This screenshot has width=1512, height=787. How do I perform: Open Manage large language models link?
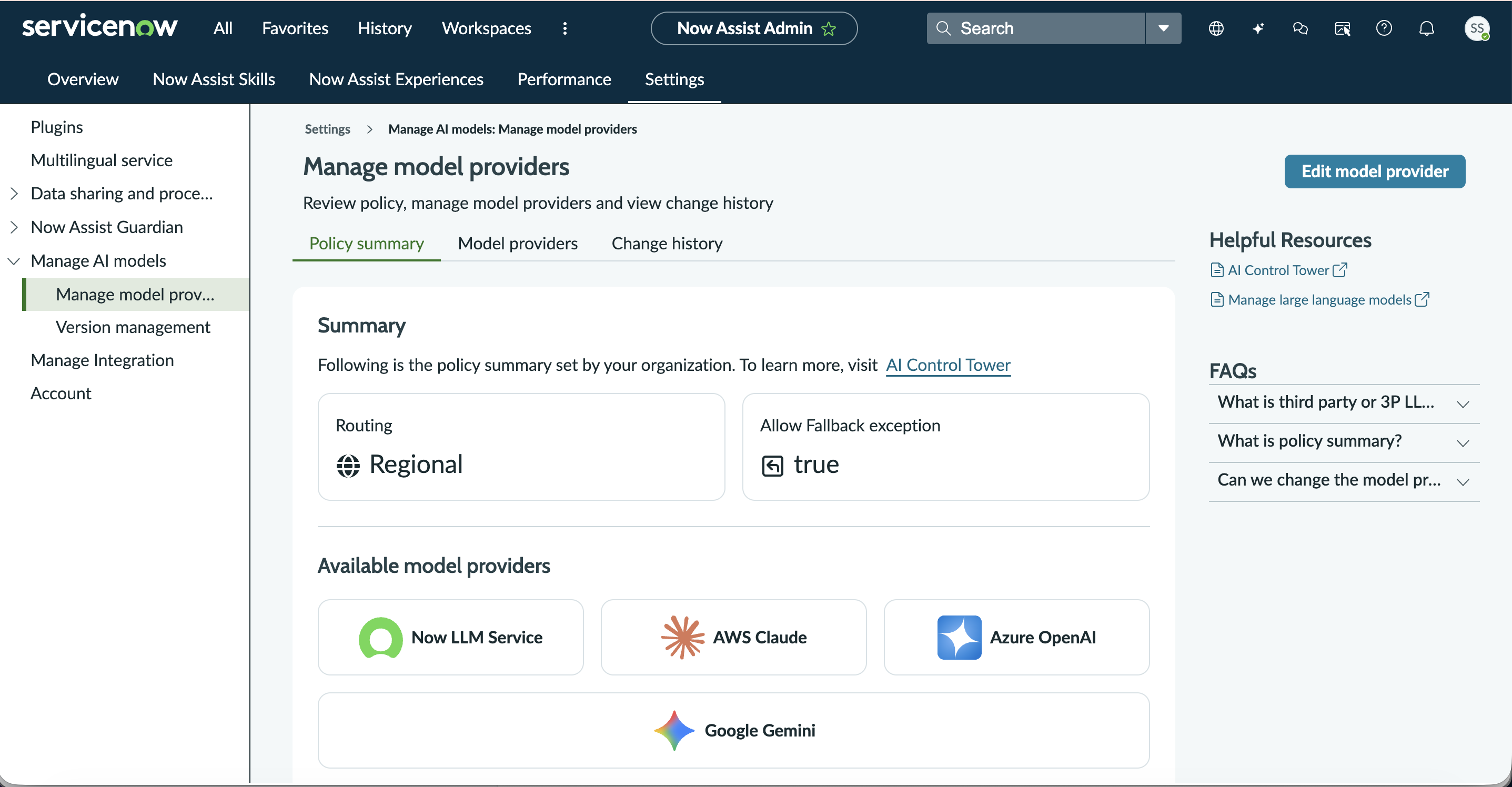pos(1319,300)
